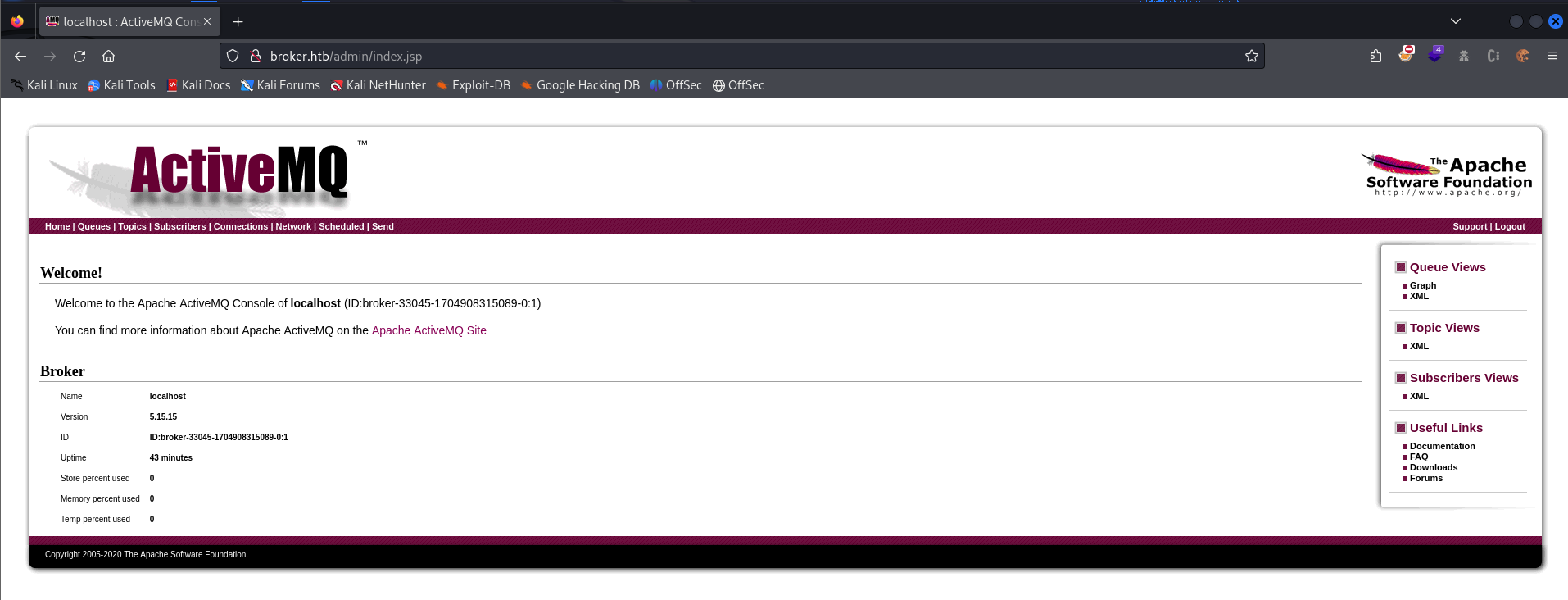Screen dimensions: 1568x600
Task: Open the Kali Tools bookmark
Action: tap(121, 85)
